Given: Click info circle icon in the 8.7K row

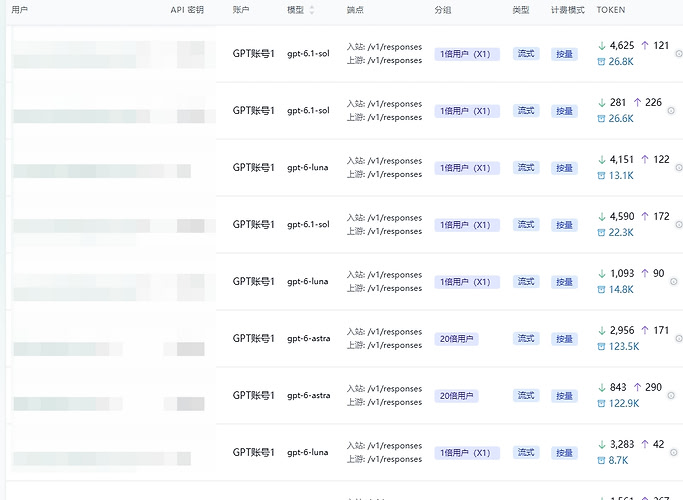Looking at the screenshot, I should pos(673,453).
